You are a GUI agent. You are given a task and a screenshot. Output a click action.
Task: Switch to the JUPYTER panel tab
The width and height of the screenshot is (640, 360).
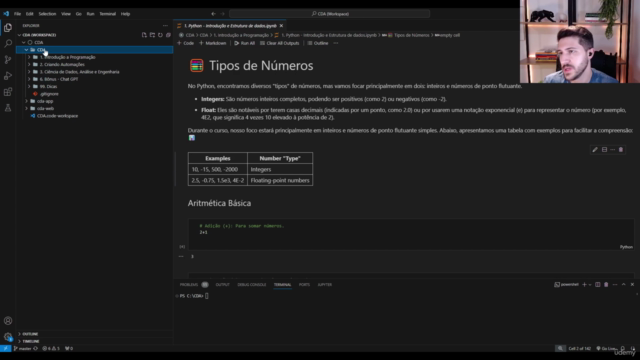(x=324, y=284)
